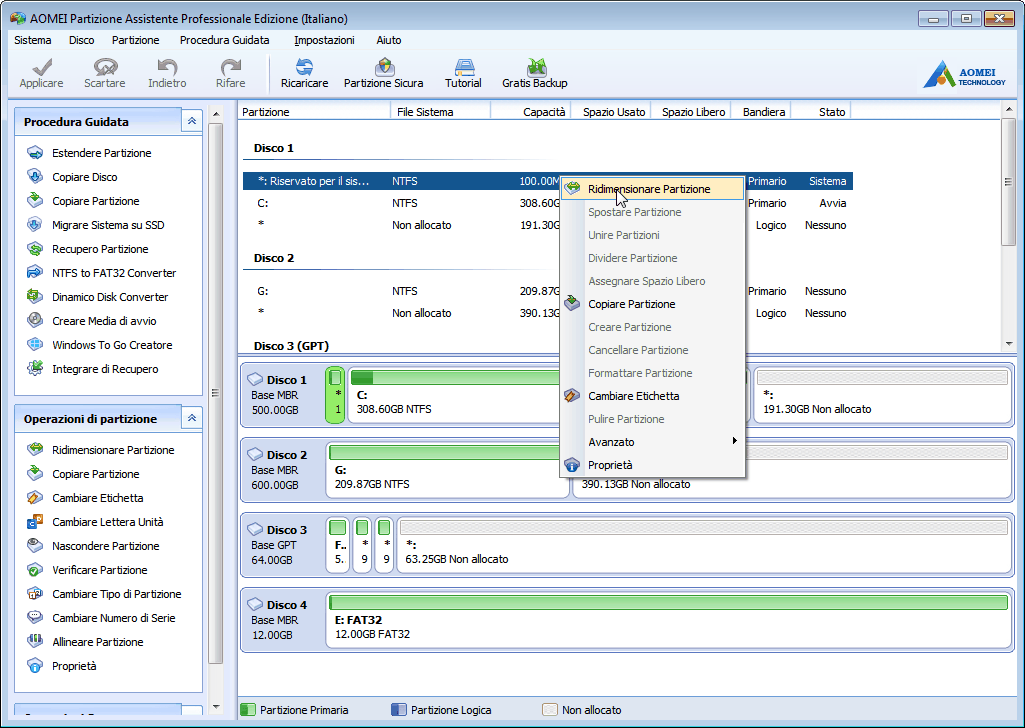1025x728 pixels.
Task: Choose Allineare Partizione in sidebar
Action: 98,642
